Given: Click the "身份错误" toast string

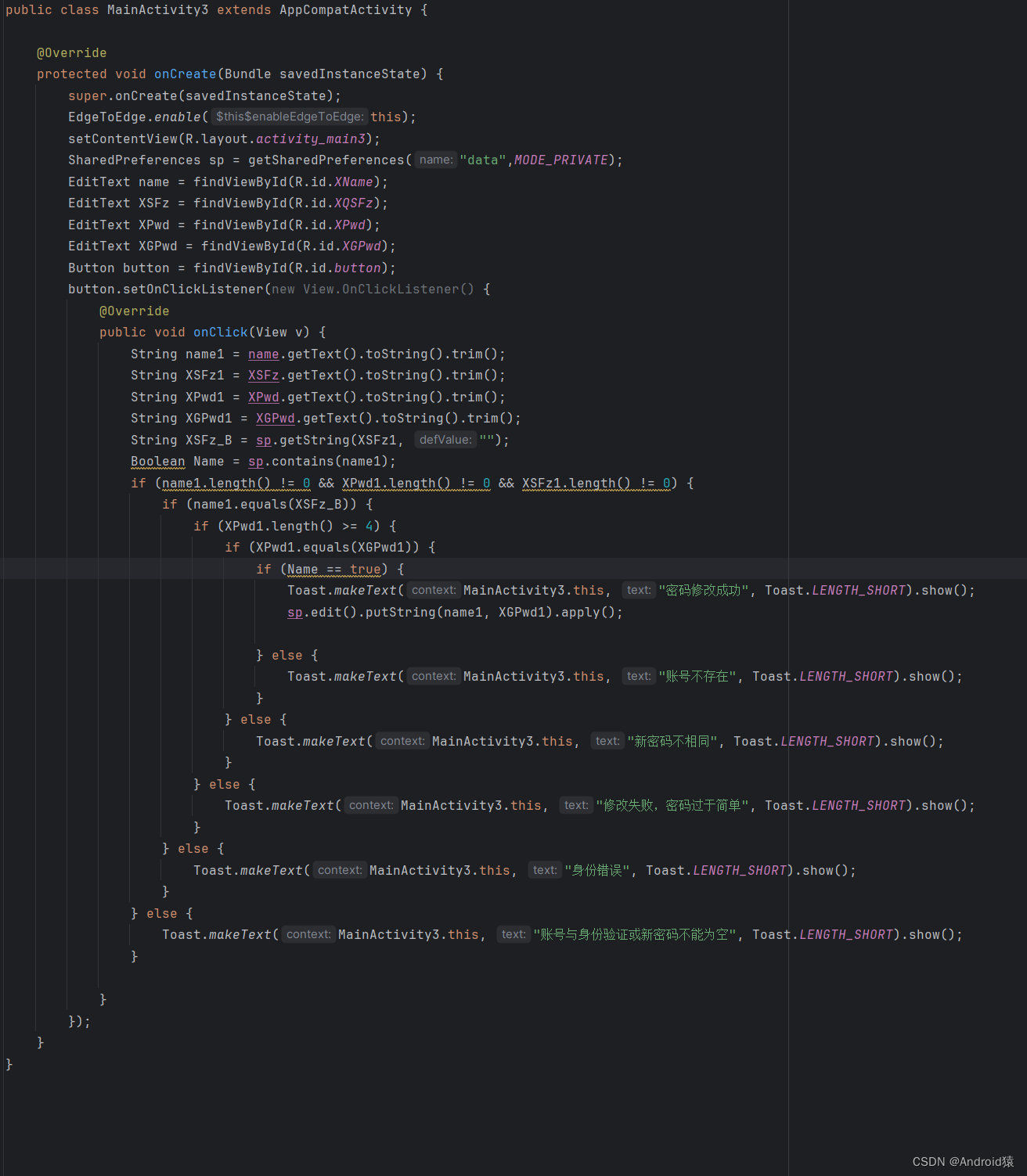Looking at the screenshot, I should [596, 871].
